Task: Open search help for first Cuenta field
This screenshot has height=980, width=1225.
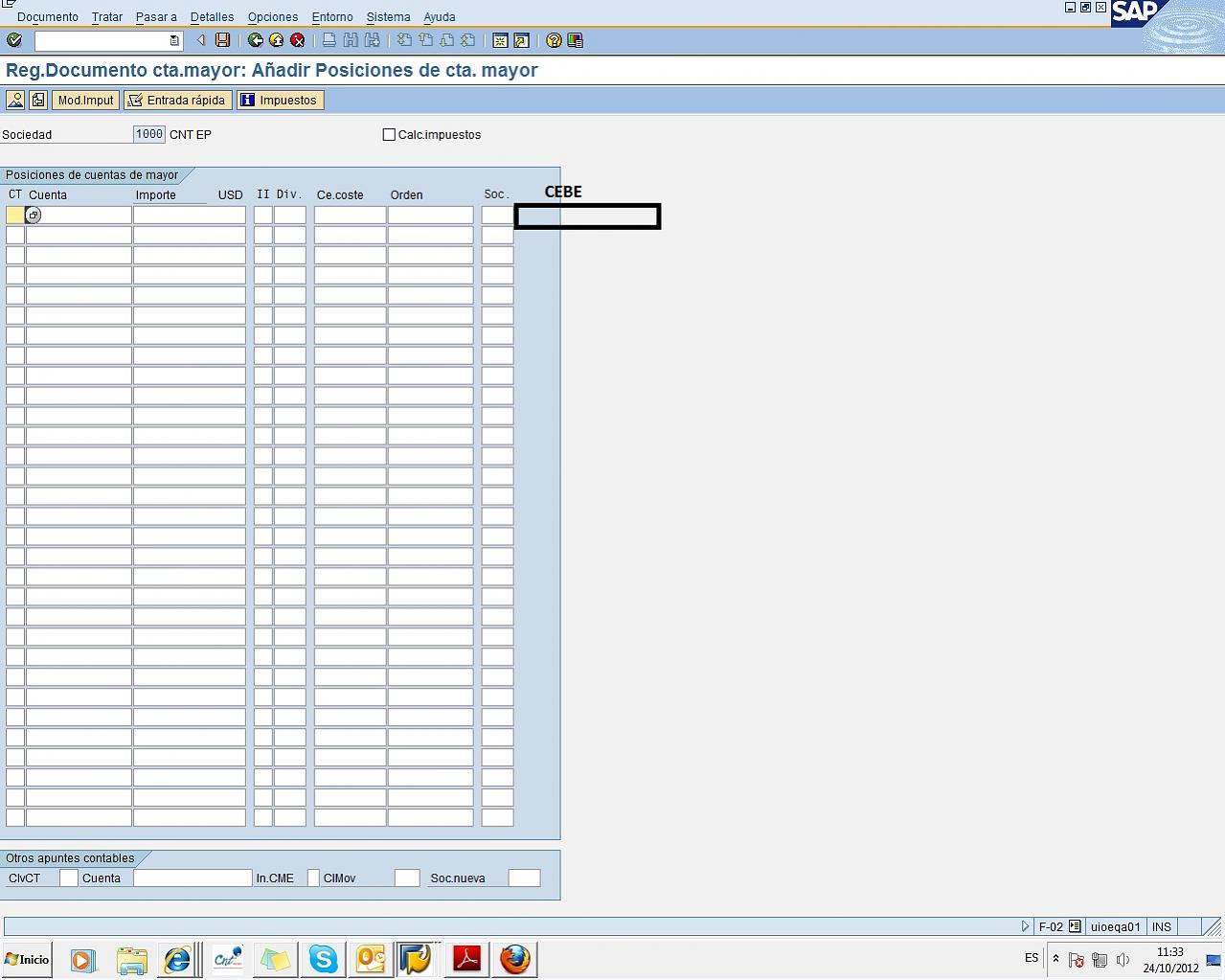Action: pyautogui.click(x=34, y=216)
